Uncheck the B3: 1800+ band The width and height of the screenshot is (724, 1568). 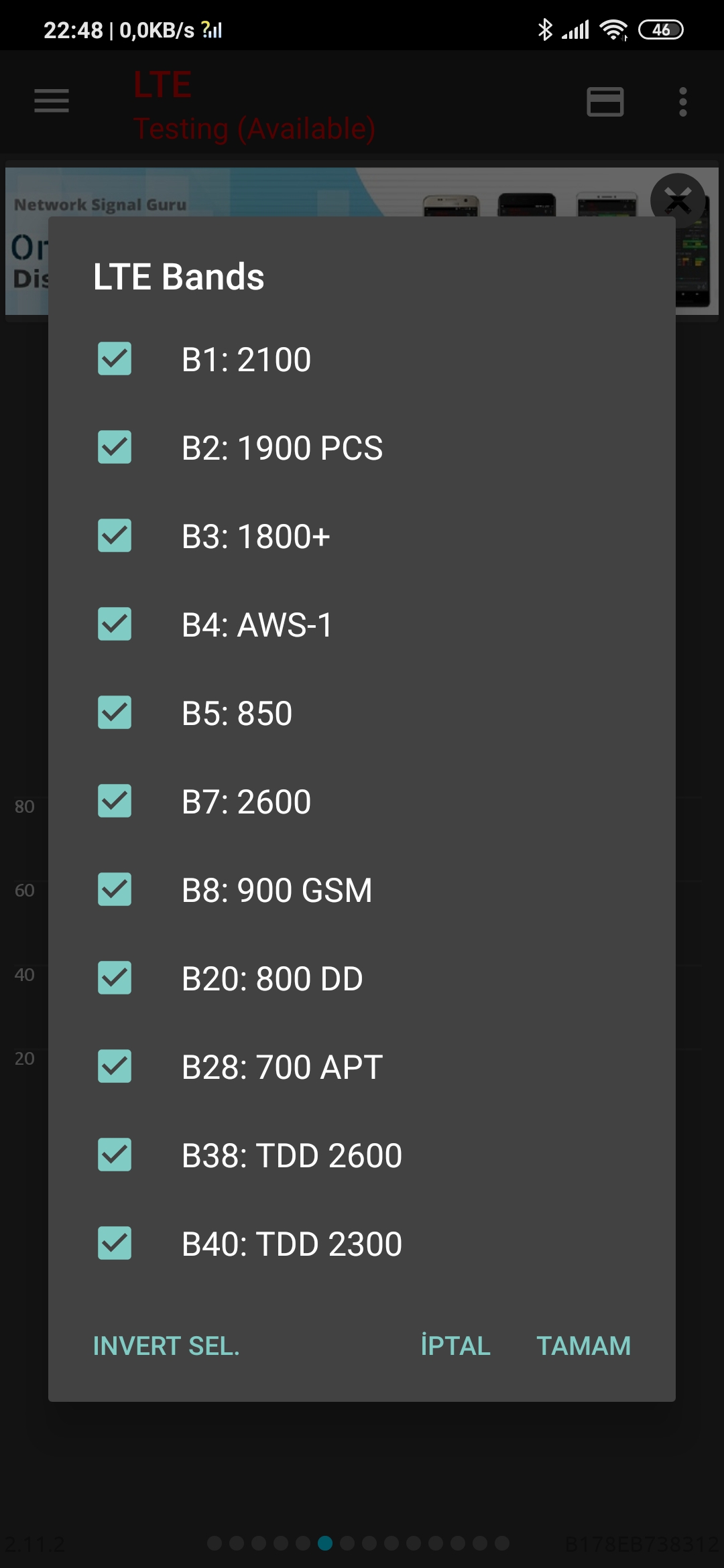tap(115, 536)
